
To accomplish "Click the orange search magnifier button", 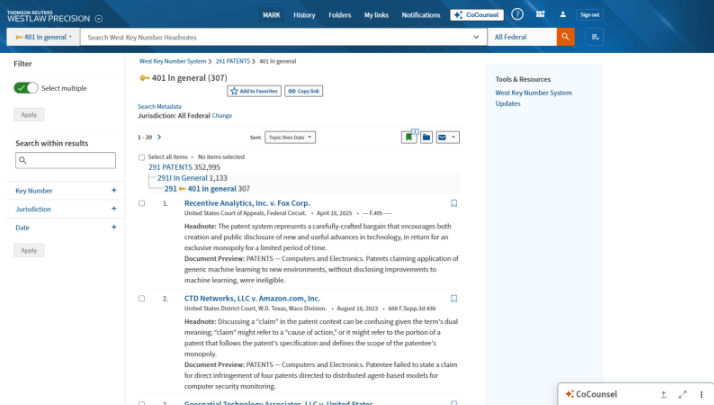I will coord(566,37).
